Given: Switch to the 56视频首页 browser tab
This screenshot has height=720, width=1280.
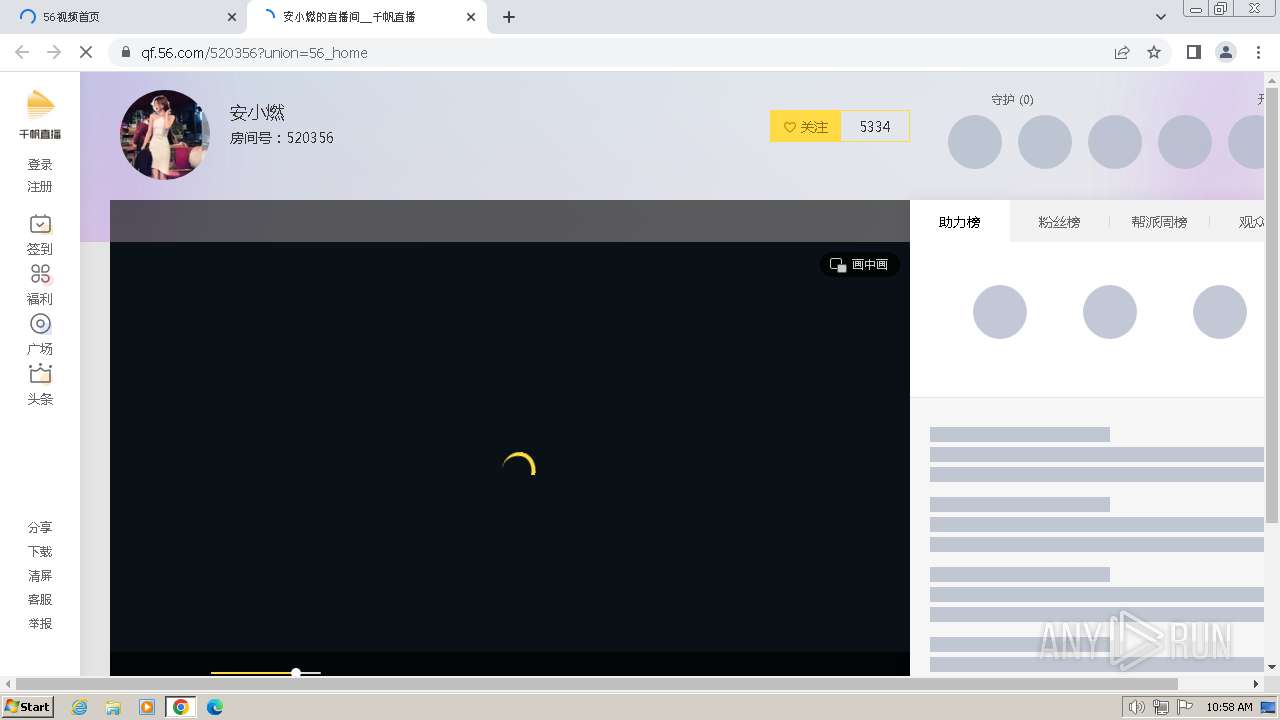Looking at the screenshot, I should tap(125, 17).
